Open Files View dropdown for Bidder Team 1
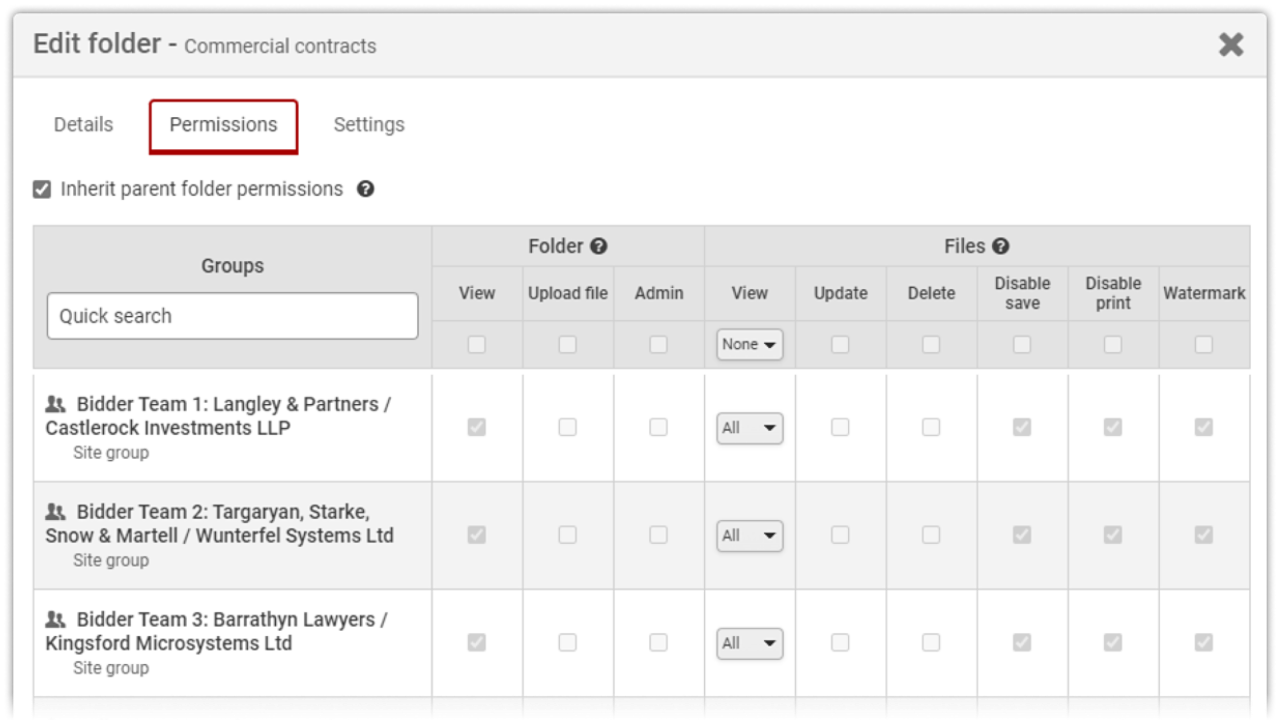The height and width of the screenshot is (720, 1280). click(749, 428)
